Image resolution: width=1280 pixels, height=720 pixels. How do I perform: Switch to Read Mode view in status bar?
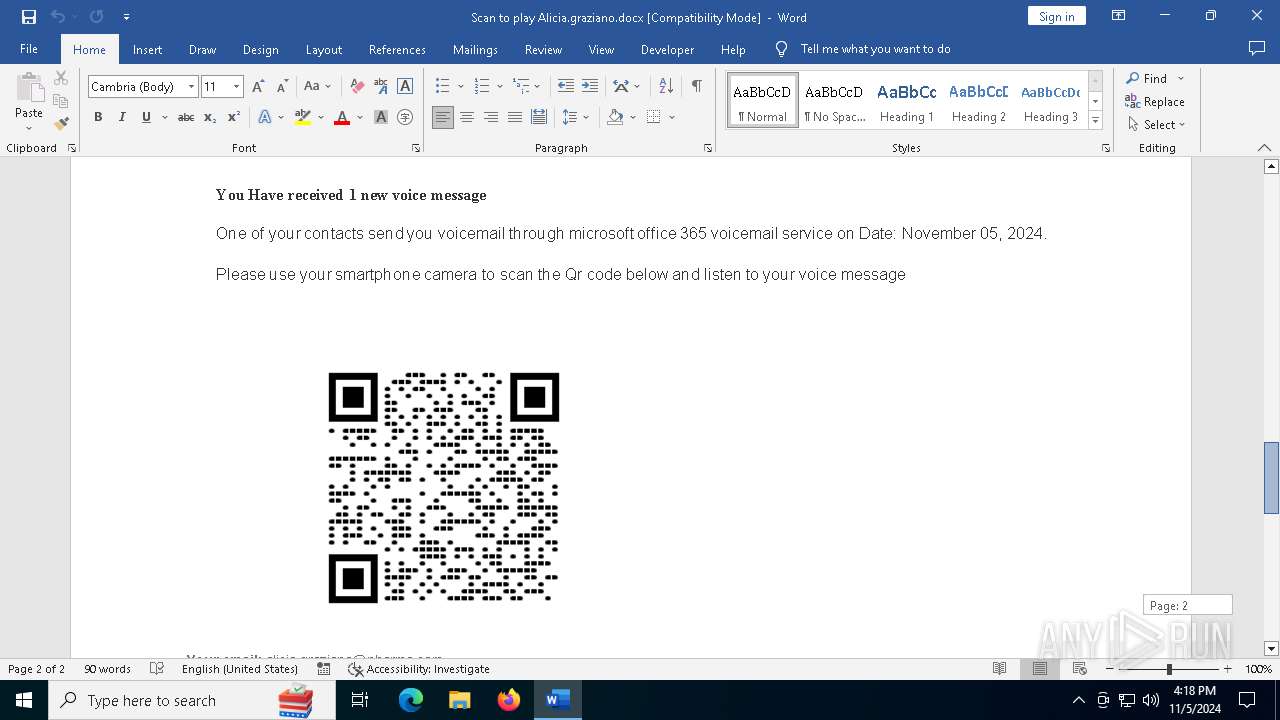[x=1000, y=669]
